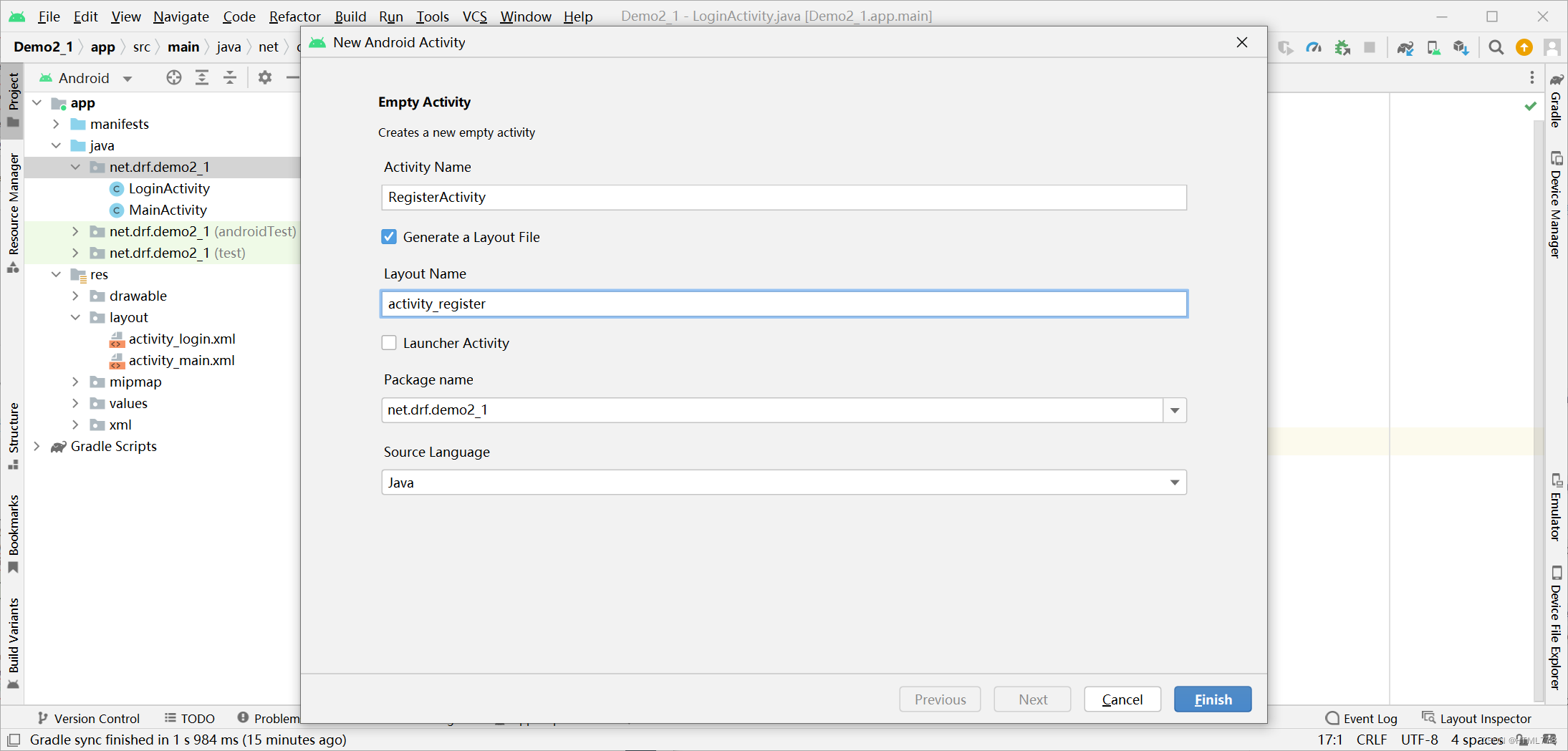Viewport: 1568px width, 751px height.
Task: Collapse the net.drf.demo2_1 package
Action: pyautogui.click(x=76, y=168)
